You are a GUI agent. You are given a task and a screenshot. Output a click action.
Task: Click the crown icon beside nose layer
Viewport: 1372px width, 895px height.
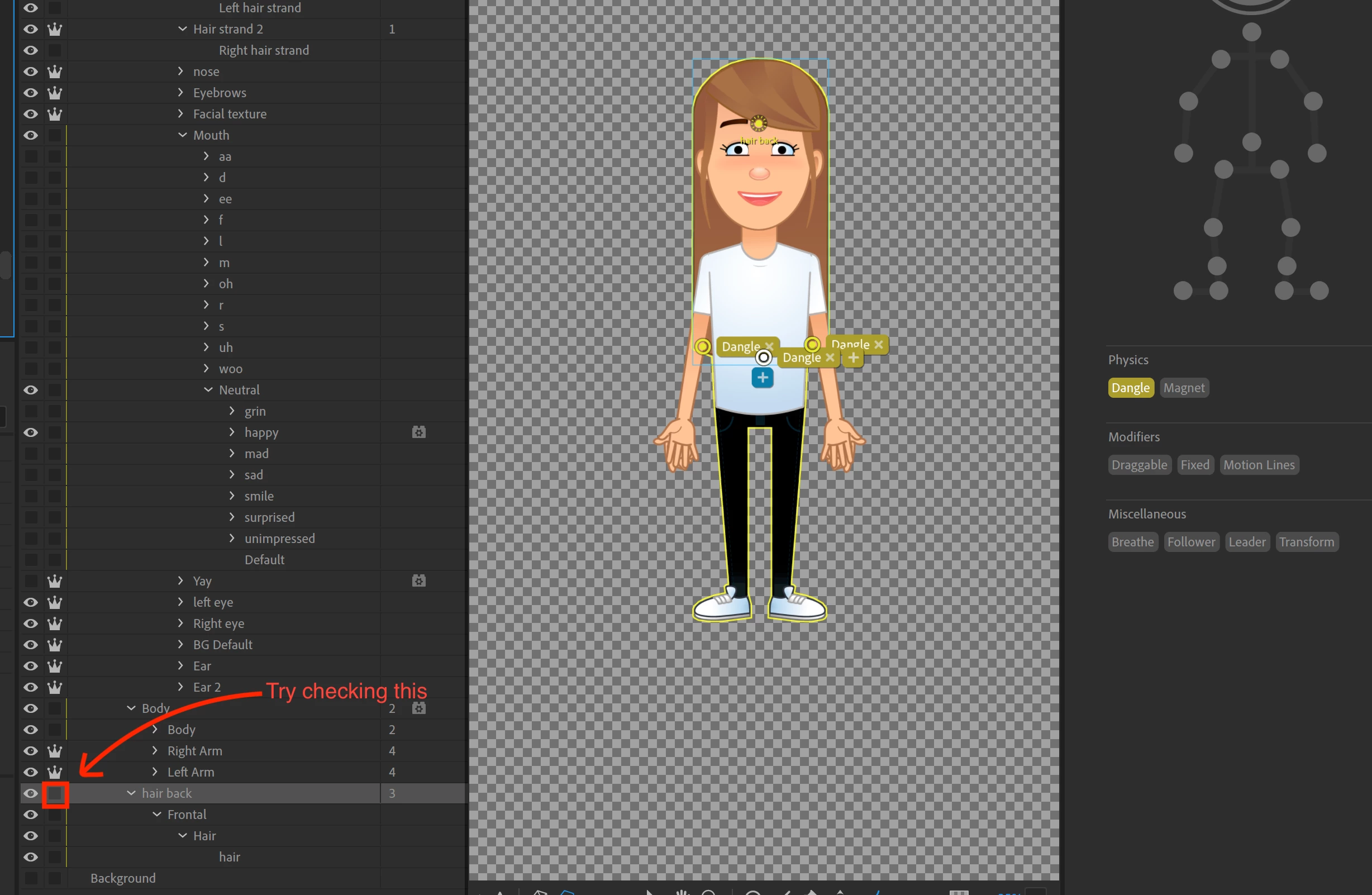(55, 72)
